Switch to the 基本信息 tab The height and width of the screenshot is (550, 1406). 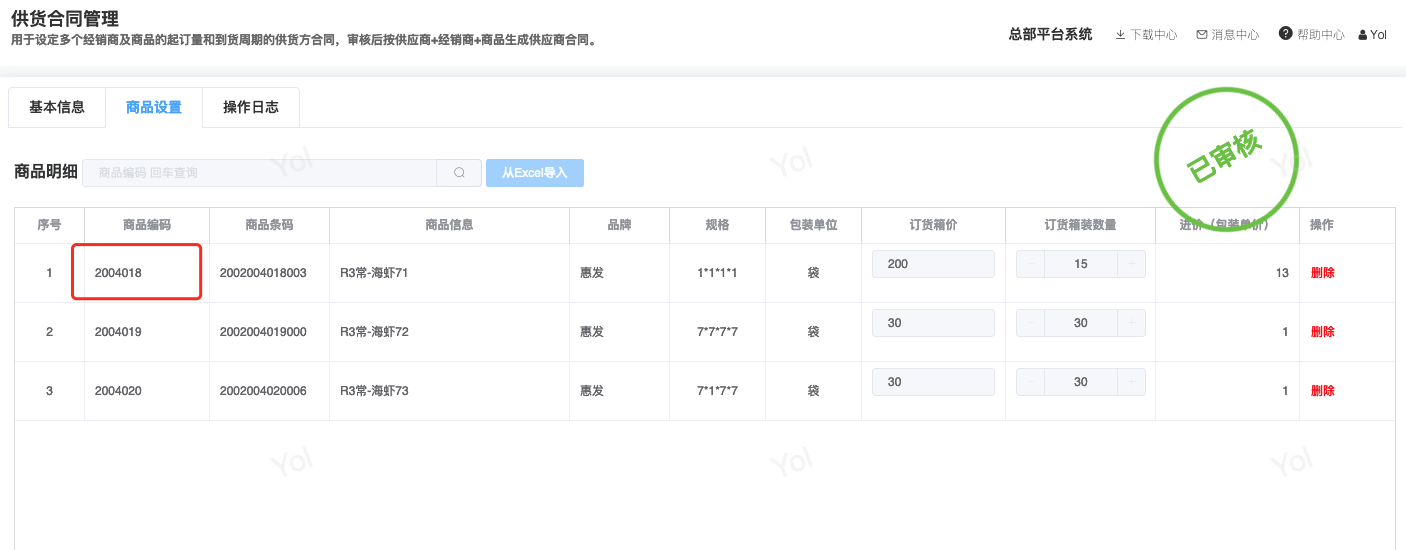click(57, 108)
